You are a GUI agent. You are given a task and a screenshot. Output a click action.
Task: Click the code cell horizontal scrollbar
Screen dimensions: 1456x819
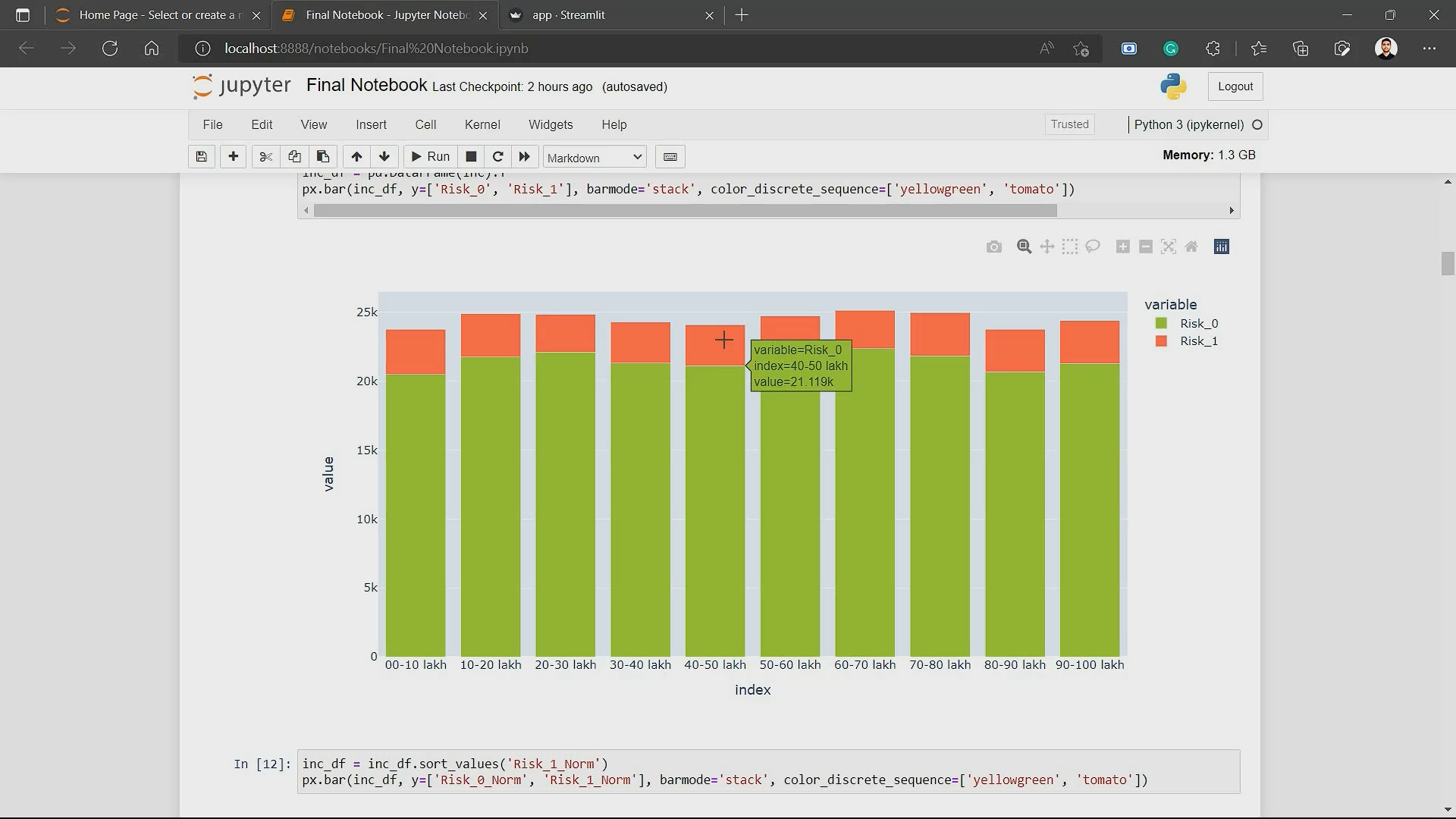[685, 211]
